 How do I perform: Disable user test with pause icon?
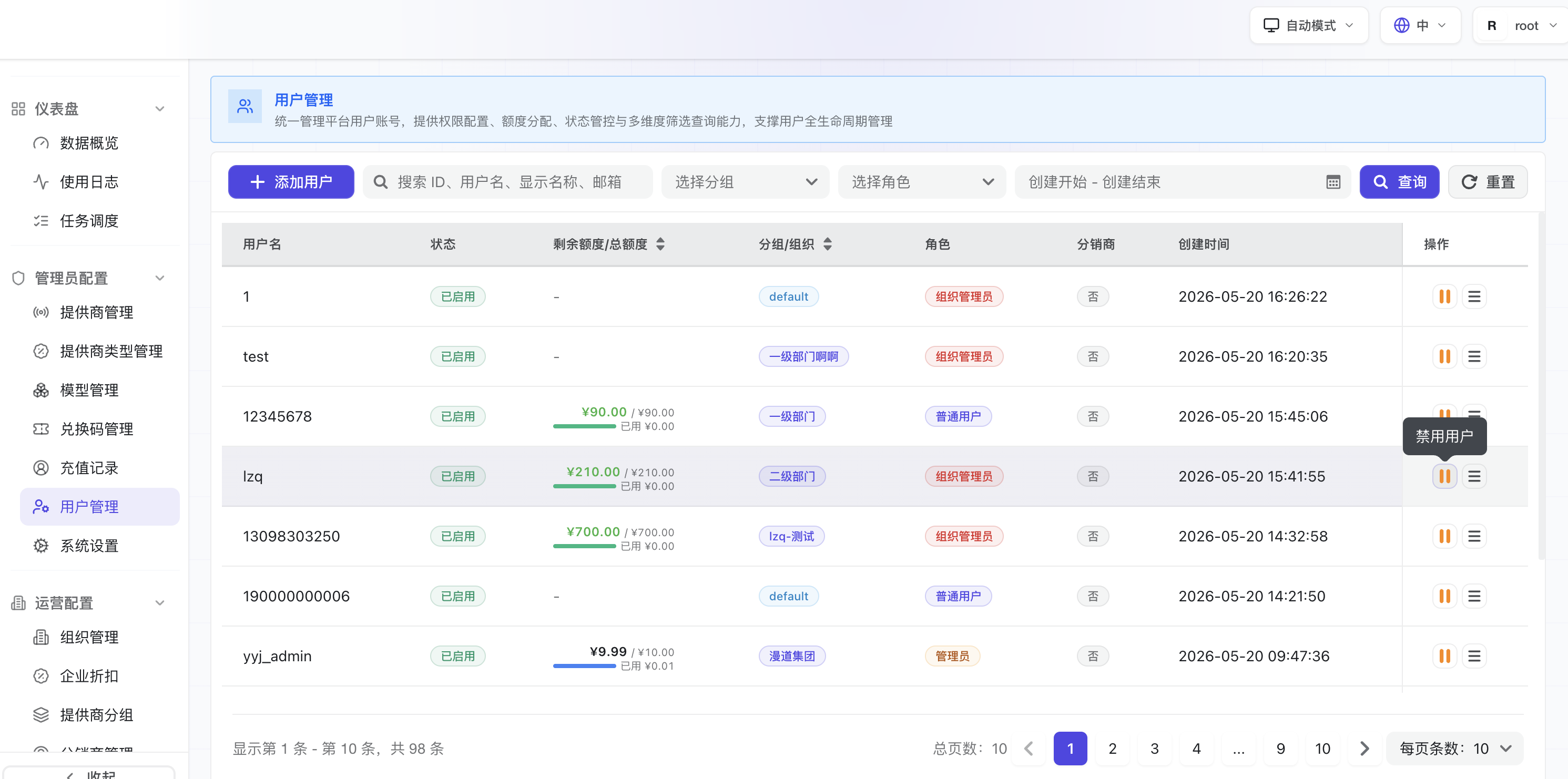(x=1444, y=356)
